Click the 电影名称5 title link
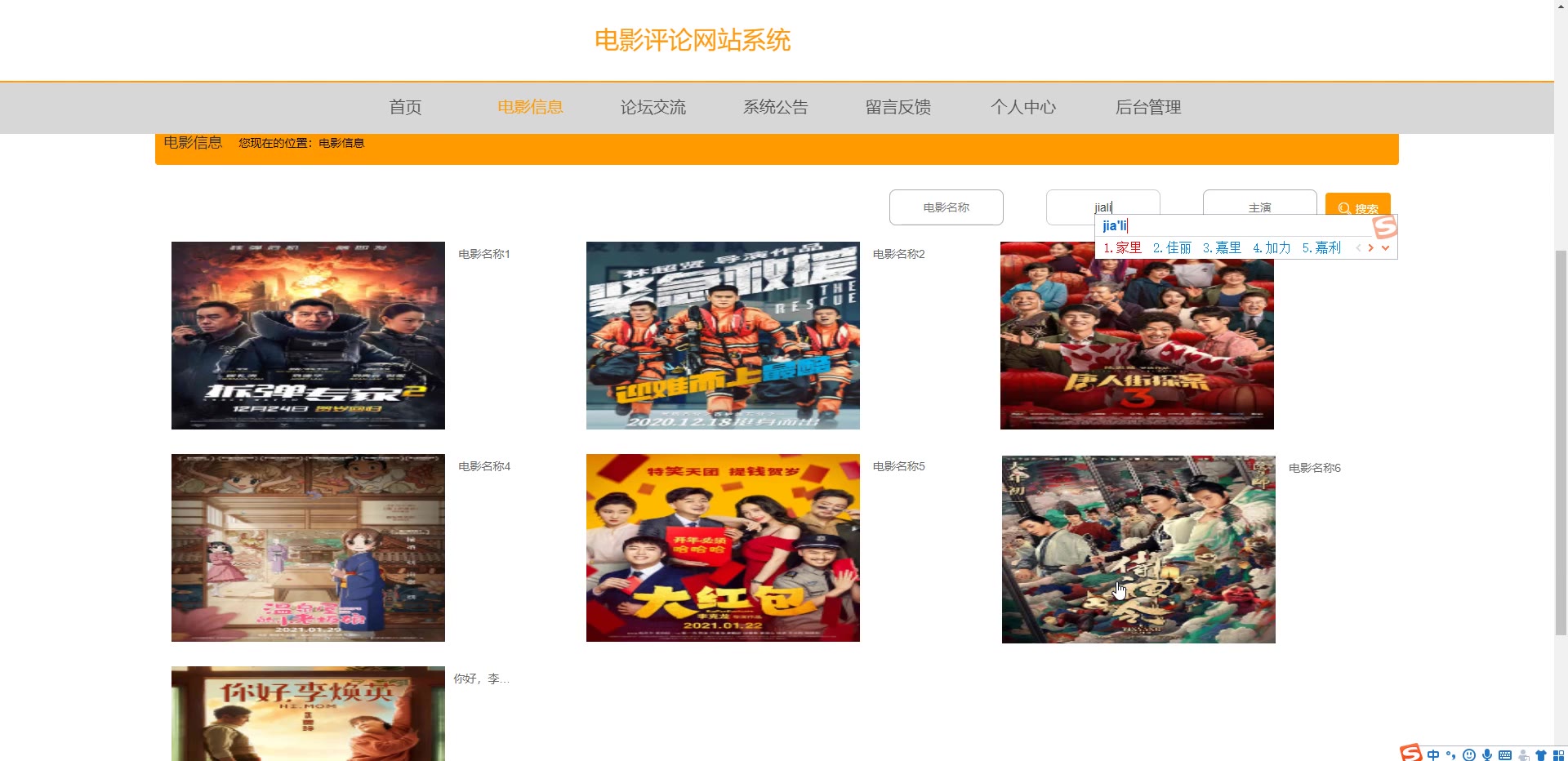Viewport: 1568px width, 761px height. pyautogui.click(x=899, y=466)
